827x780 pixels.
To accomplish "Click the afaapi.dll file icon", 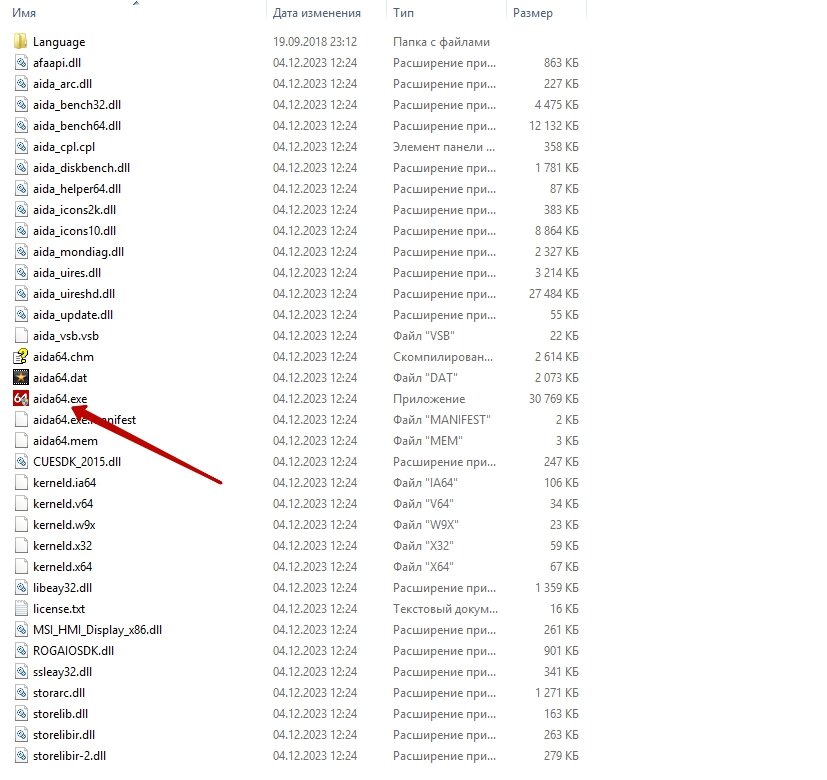I will click(21, 63).
